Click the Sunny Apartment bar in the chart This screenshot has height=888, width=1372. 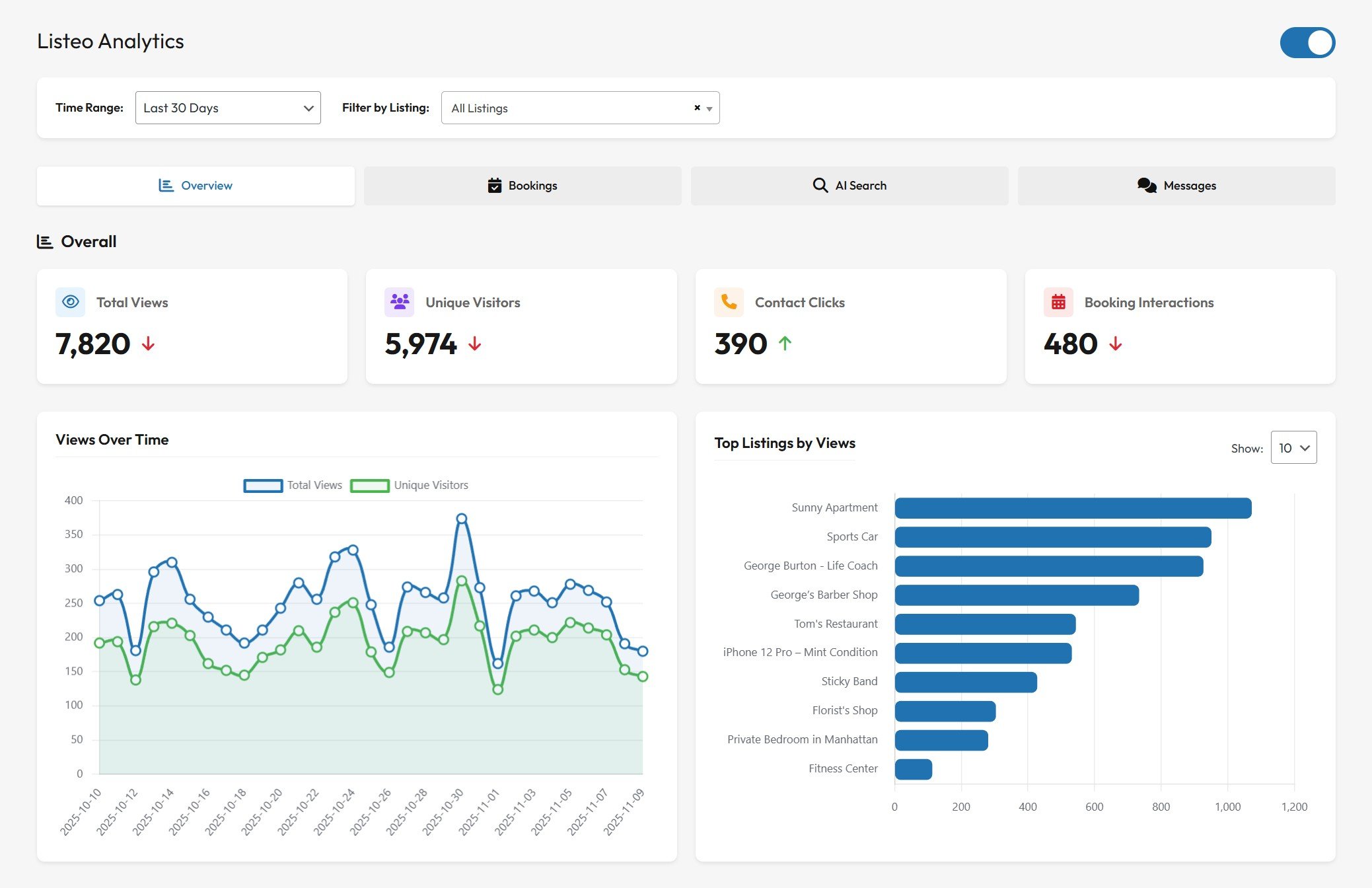coord(1070,507)
